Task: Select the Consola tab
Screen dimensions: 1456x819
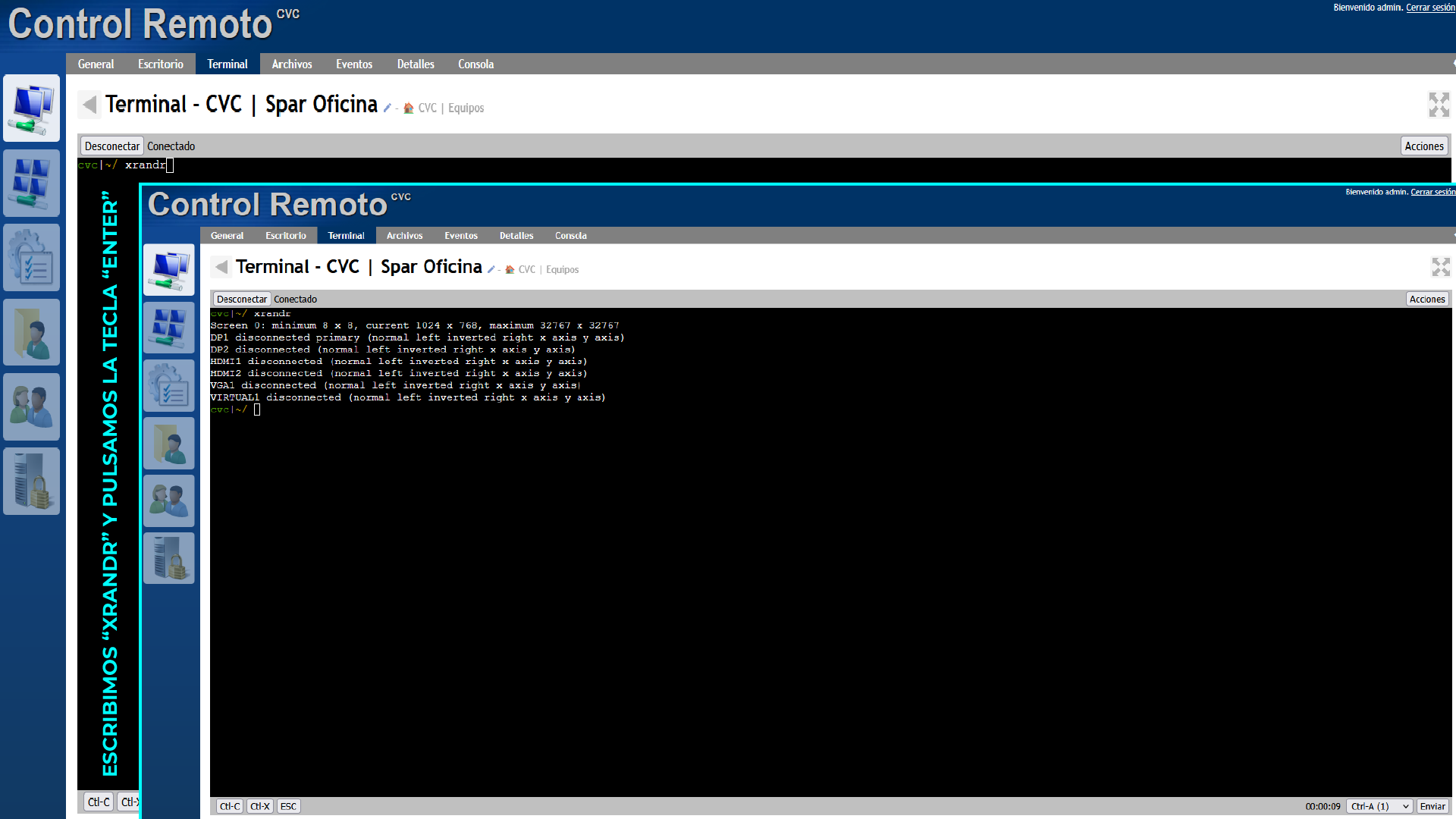Action: [475, 64]
